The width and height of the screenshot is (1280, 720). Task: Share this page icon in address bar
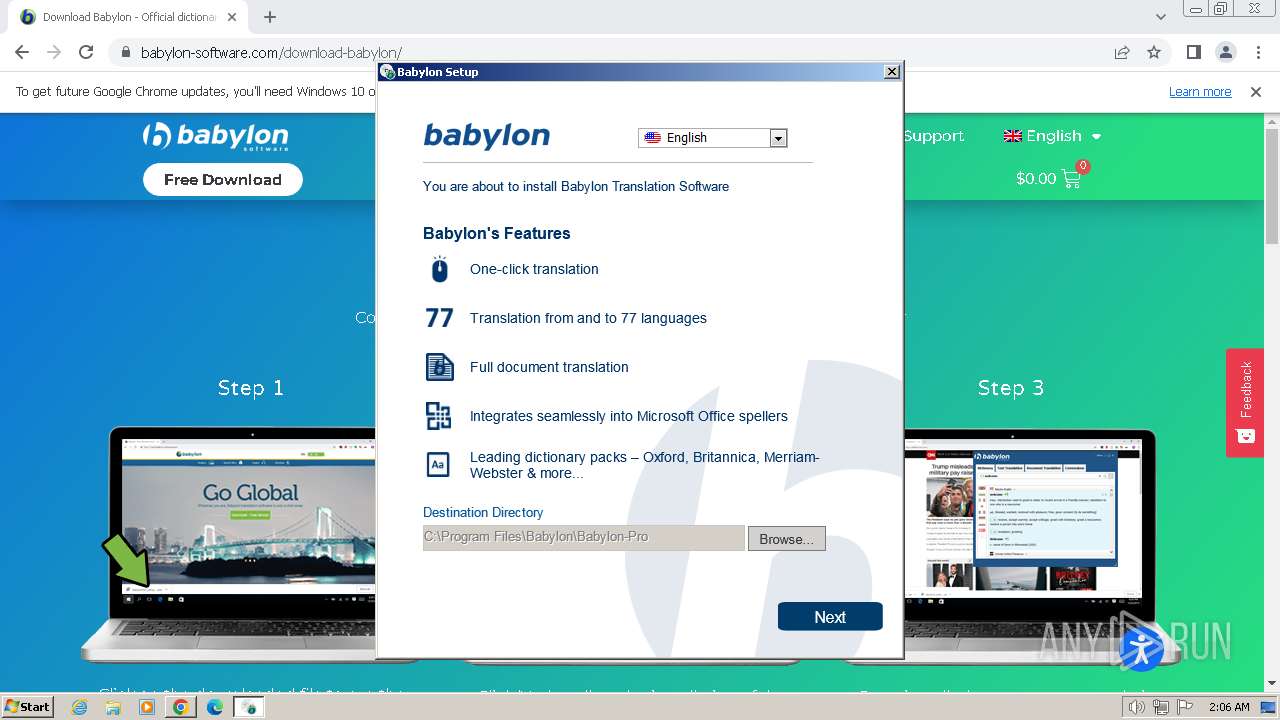(x=1122, y=53)
